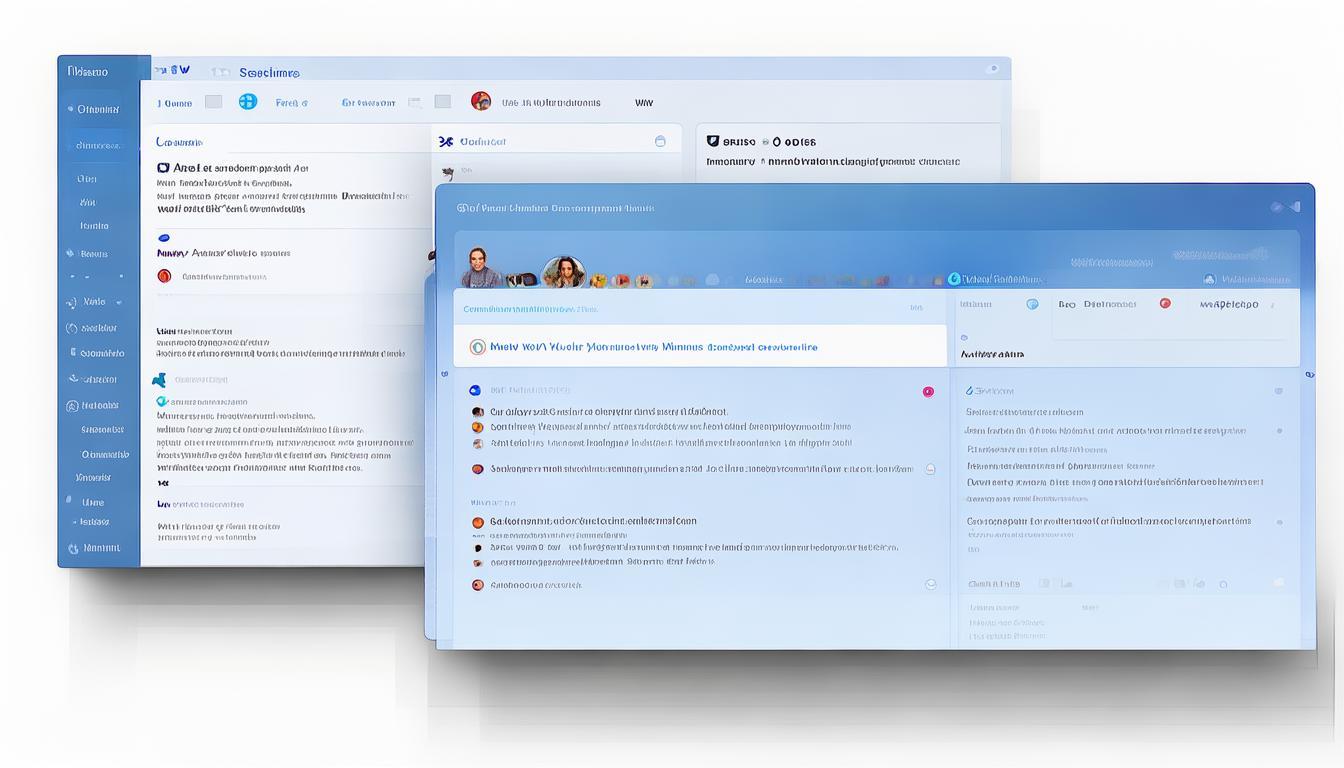Open the first woman's profile photo thumbnail
Viewport: 1344px width, 768px height.
479,268
